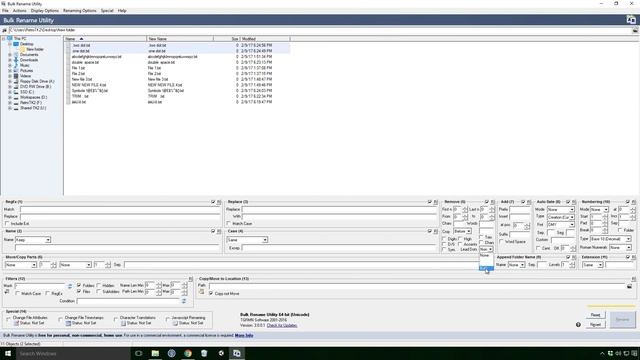Click Check for Updates link

(x=282, y=325)
